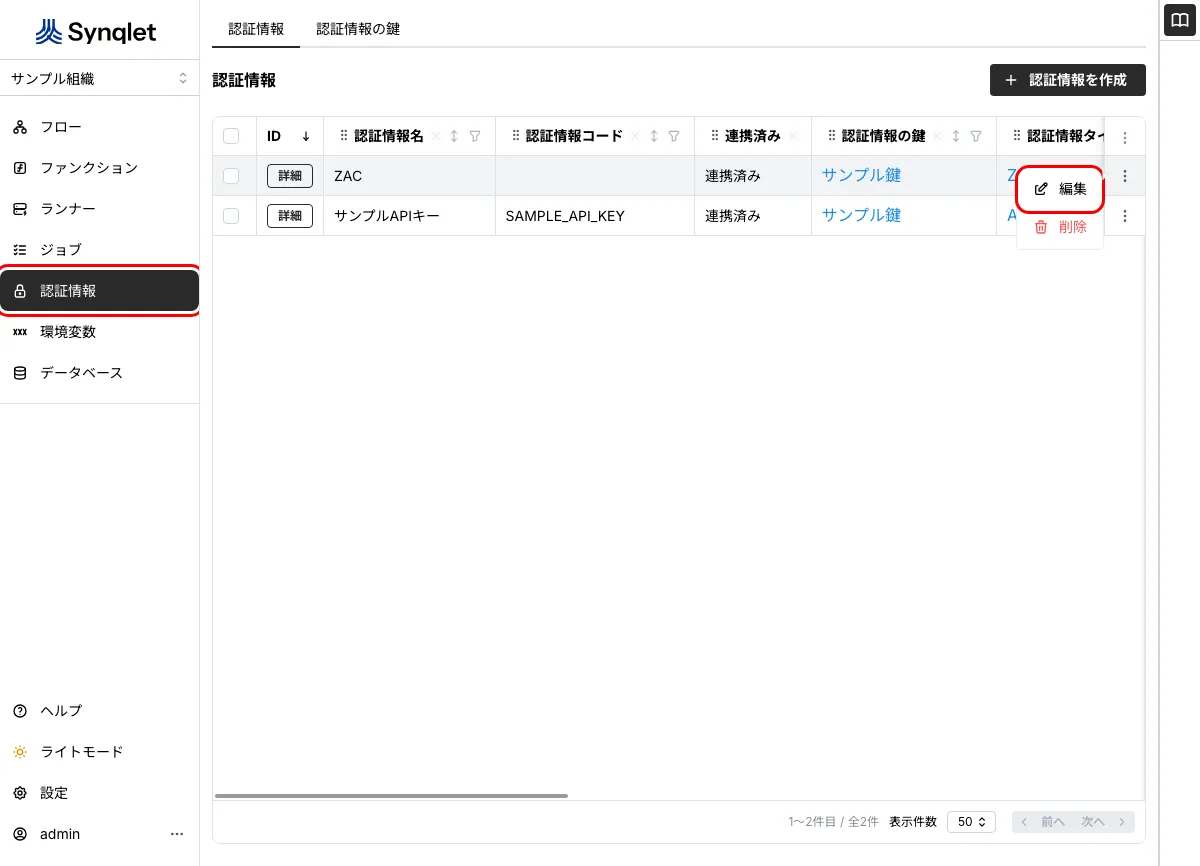Screen dimensions: 1200x866
Task: Click the サンプルAPIキー name cell
Action: 409,215
